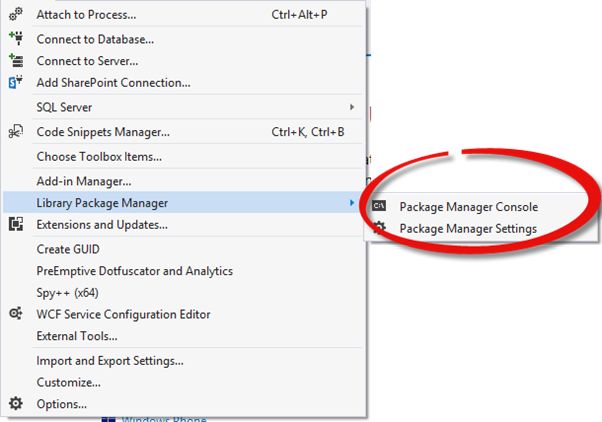The width and height of the screenshot is (602, 422).
Task: Click the SharePoint connection icon
Action: point(15,83)
